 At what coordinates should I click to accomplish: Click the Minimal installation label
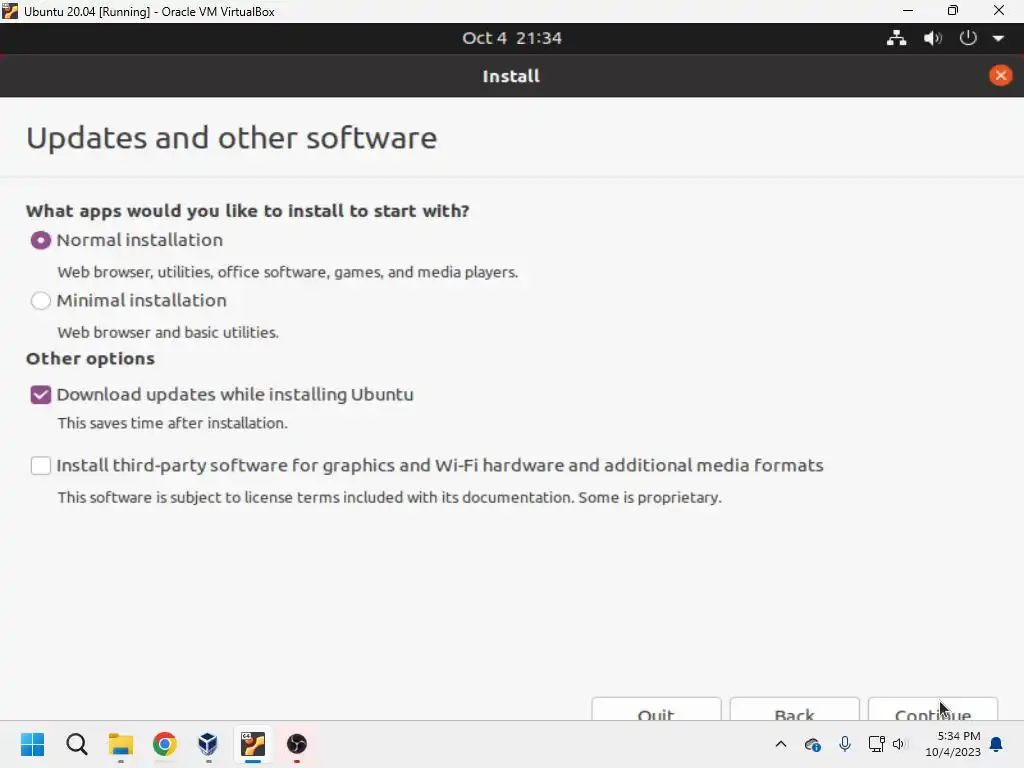142,300
